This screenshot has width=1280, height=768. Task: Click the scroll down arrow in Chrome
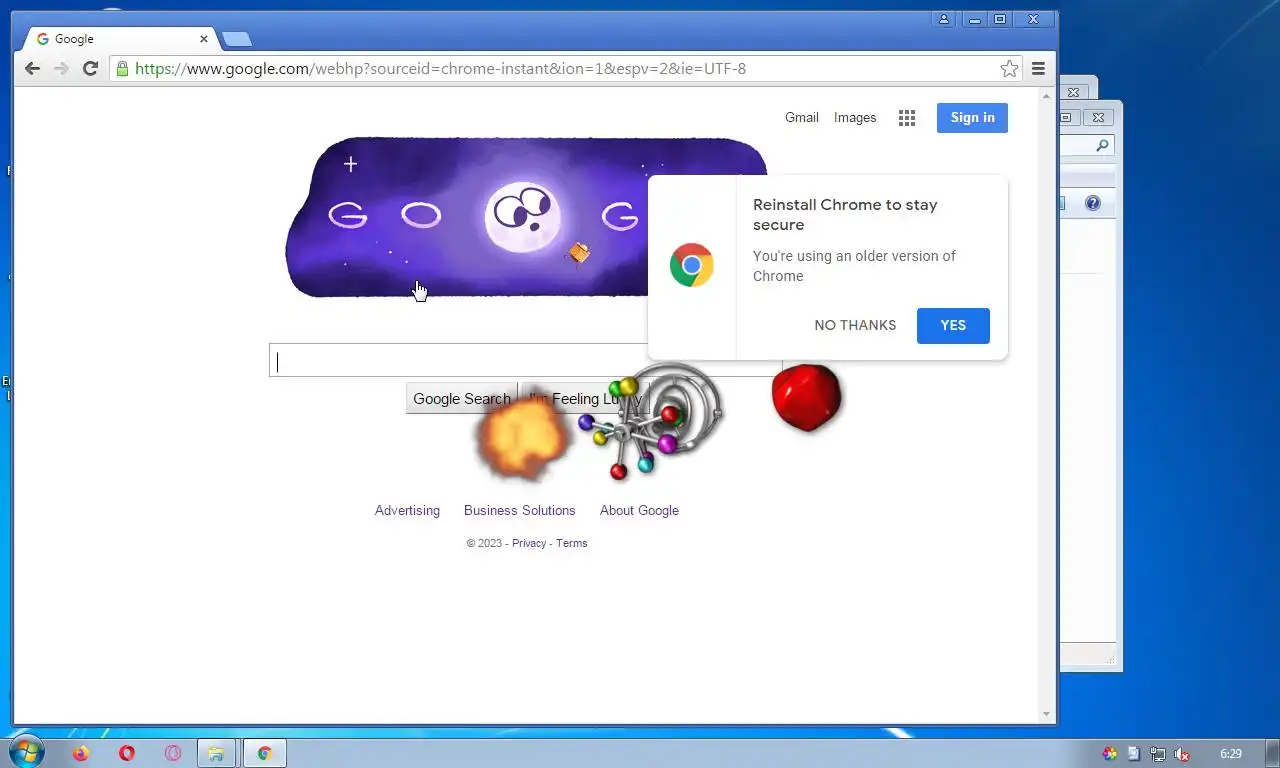tap(1047, 714)
